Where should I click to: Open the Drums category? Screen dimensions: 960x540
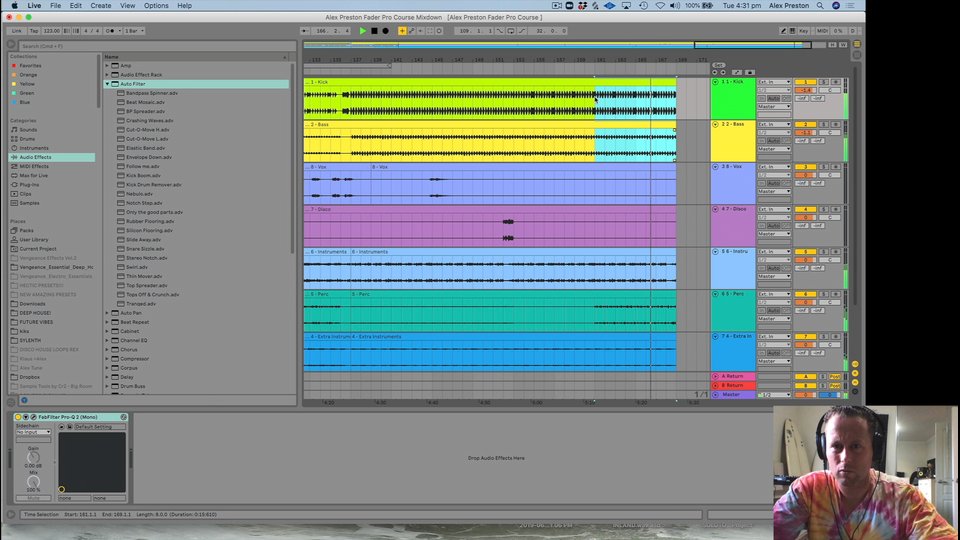[x=27, y=139]
